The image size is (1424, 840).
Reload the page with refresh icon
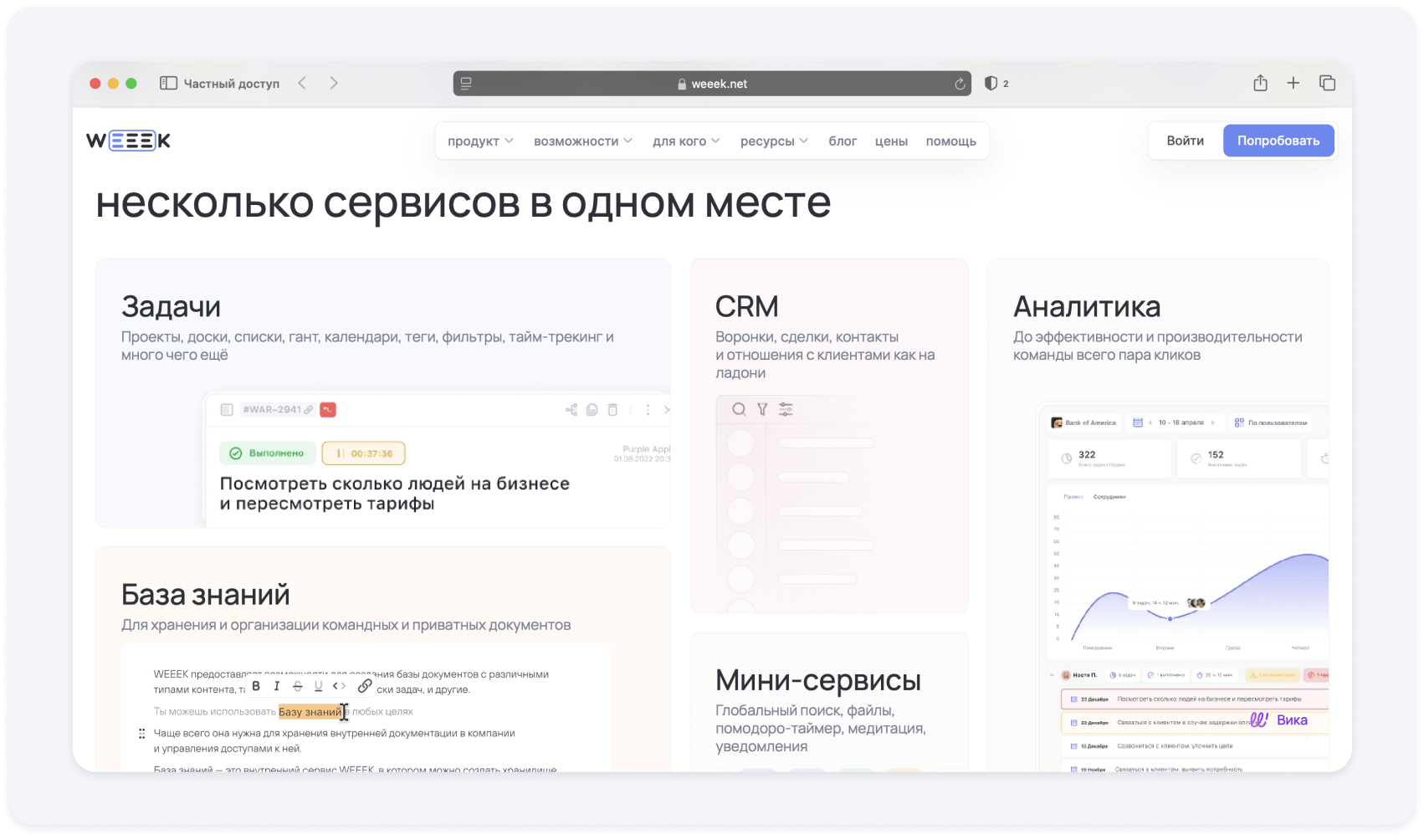[960, 84]
